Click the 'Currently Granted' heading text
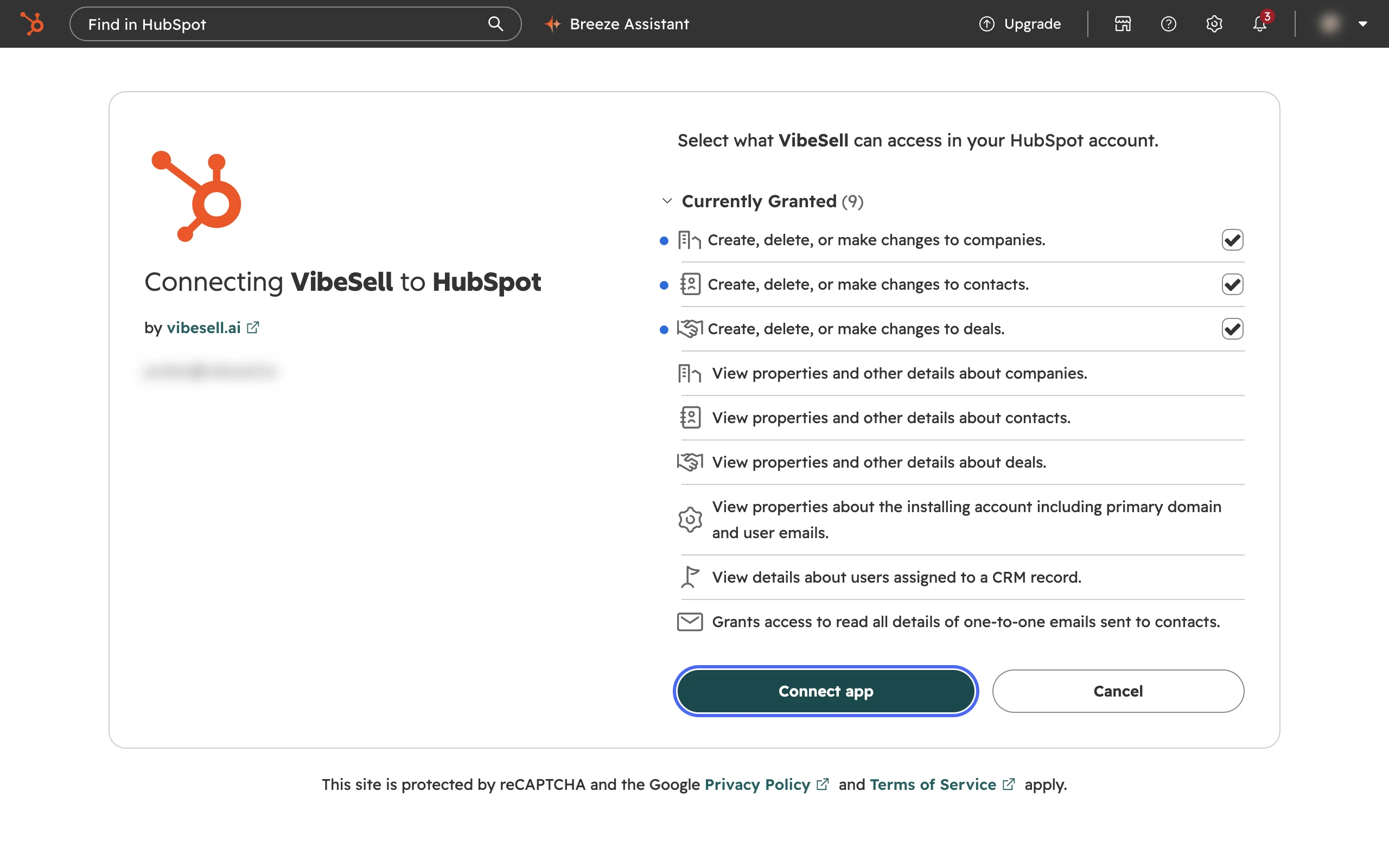The width and height of the screenshot is (1389, 868). tap(759, 201)
